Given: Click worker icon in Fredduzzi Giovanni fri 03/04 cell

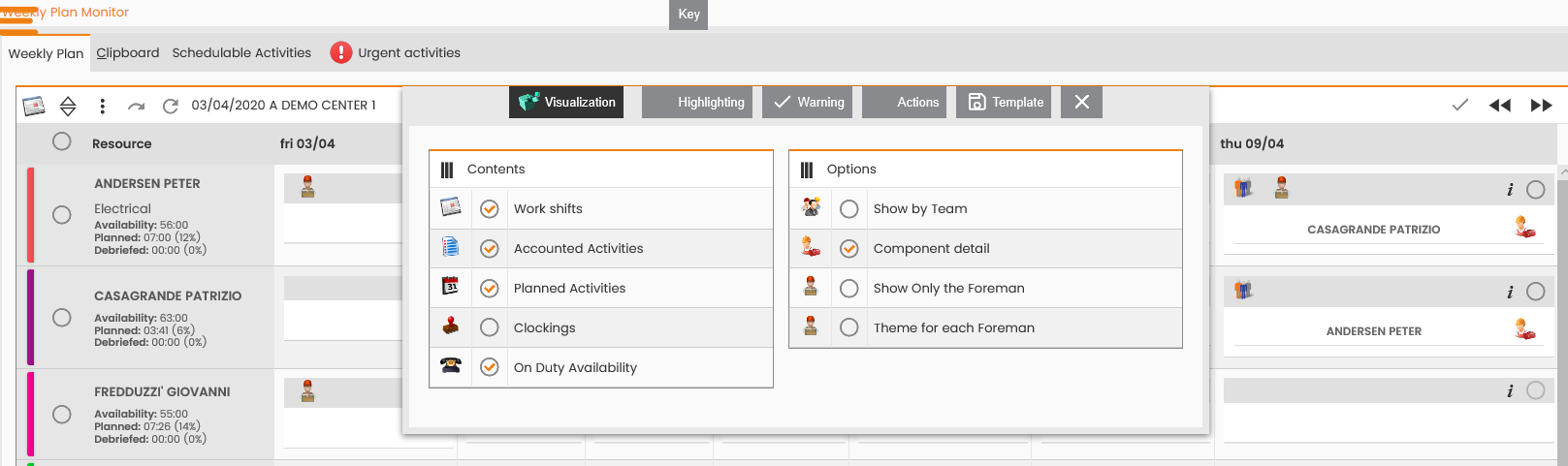Looking at the screenshot, I should click(x=308, y=391).
